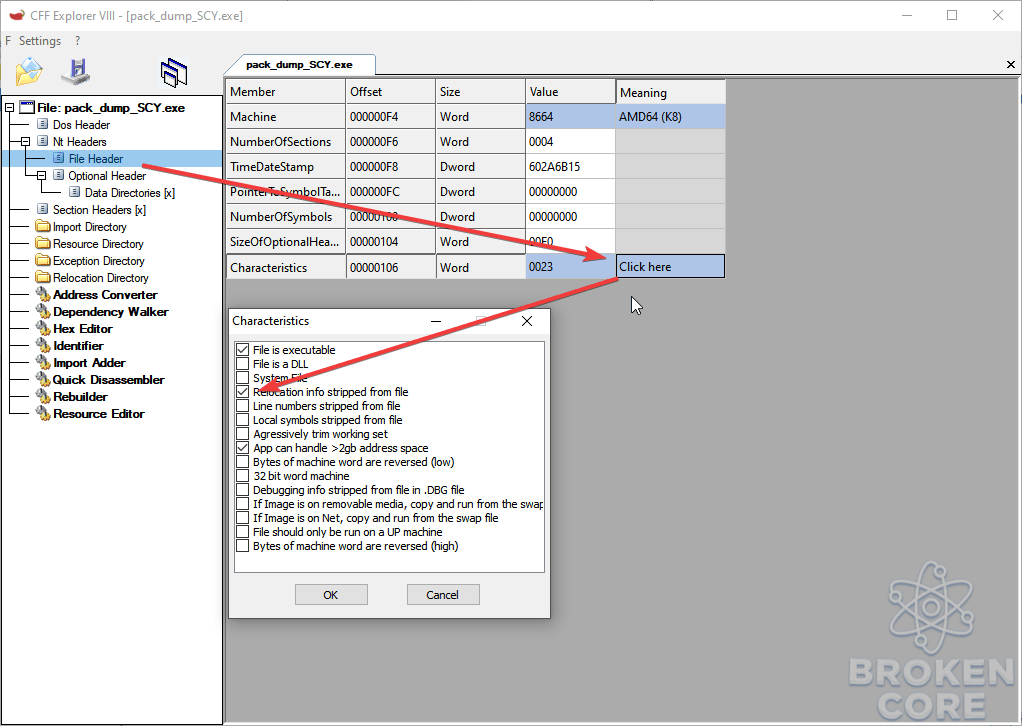Uncheck the 'File is executable' checkbox

pos(242,350)
